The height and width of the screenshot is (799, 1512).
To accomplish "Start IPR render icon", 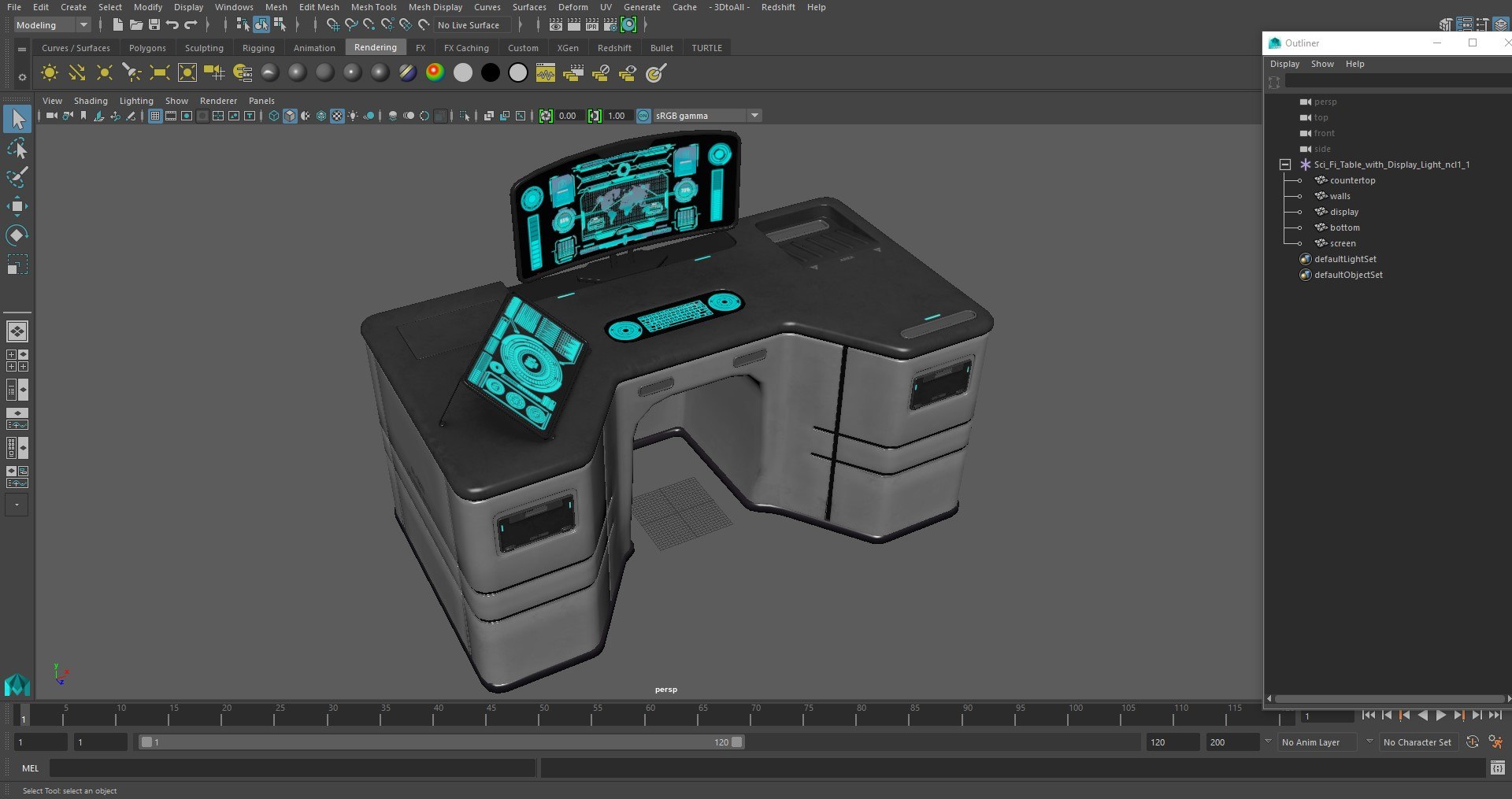I will 592,25.
